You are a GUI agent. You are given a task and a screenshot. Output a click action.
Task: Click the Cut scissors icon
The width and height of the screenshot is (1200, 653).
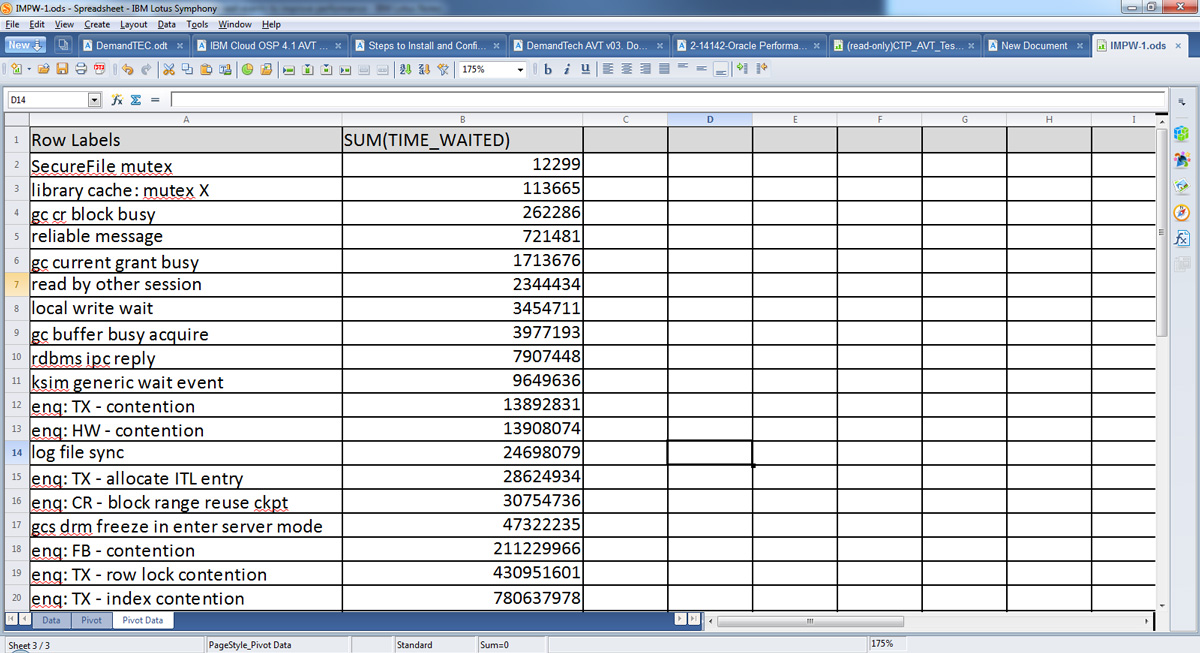(x=169, y=70)
